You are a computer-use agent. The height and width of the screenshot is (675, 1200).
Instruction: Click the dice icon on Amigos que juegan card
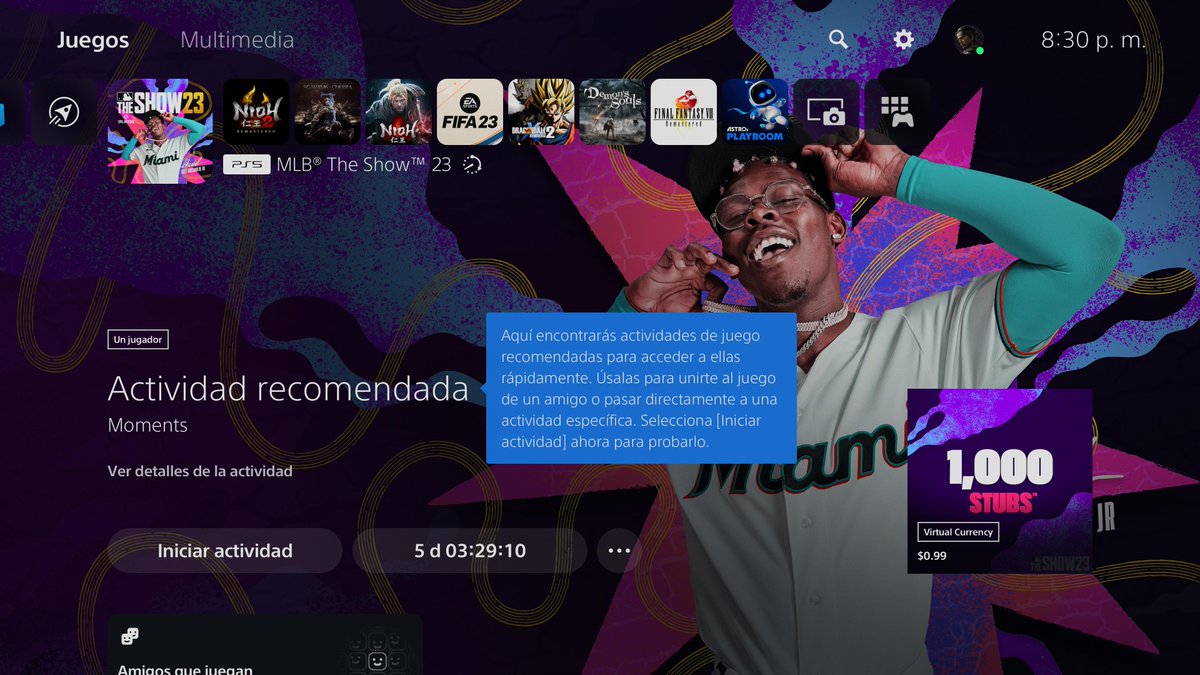(130, 636)
